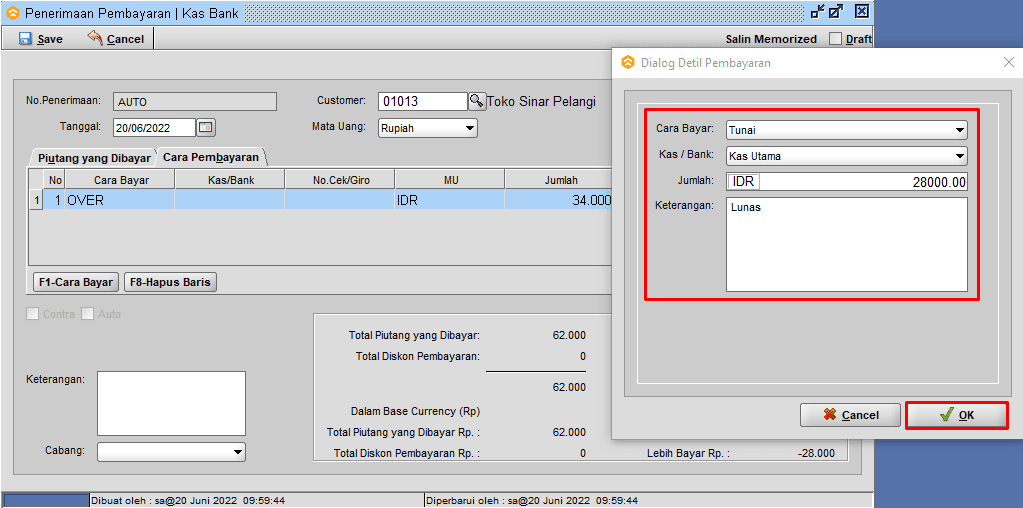The image size is (1023, 508).
Task: Close the Dialog Detil Pembayaran dialog
Action: click(1008, 63)
